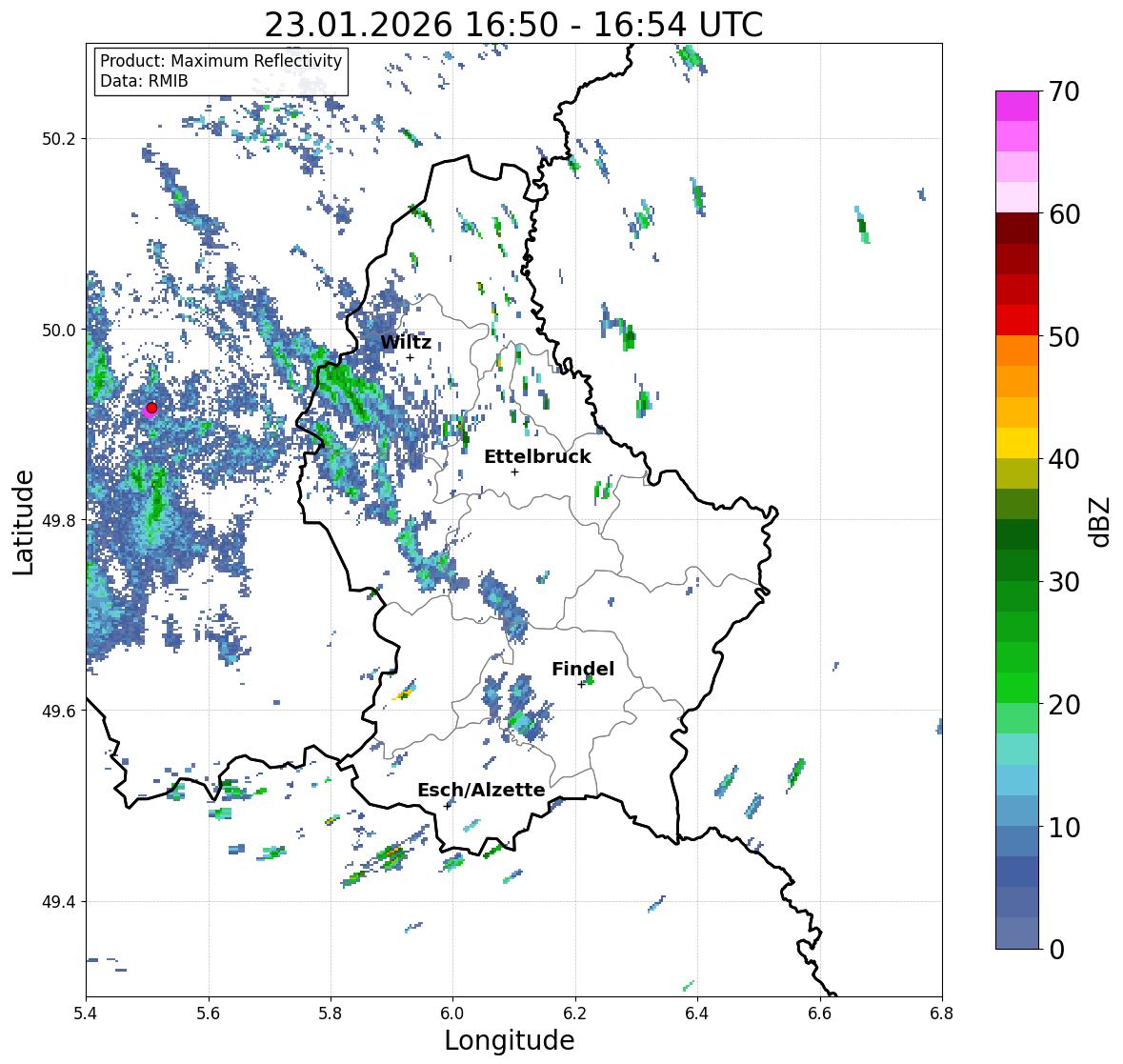This screenshot has width=1123, height=1064.
Task: Click the 20 value on colorbar
Action: coord(1064,705)
